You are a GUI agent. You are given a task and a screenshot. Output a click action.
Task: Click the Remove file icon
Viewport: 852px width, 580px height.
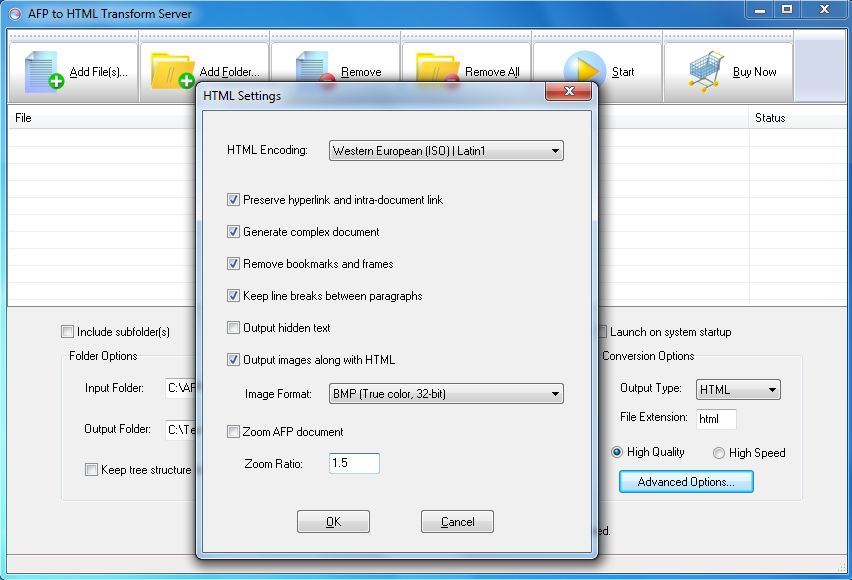pos(315,67)
